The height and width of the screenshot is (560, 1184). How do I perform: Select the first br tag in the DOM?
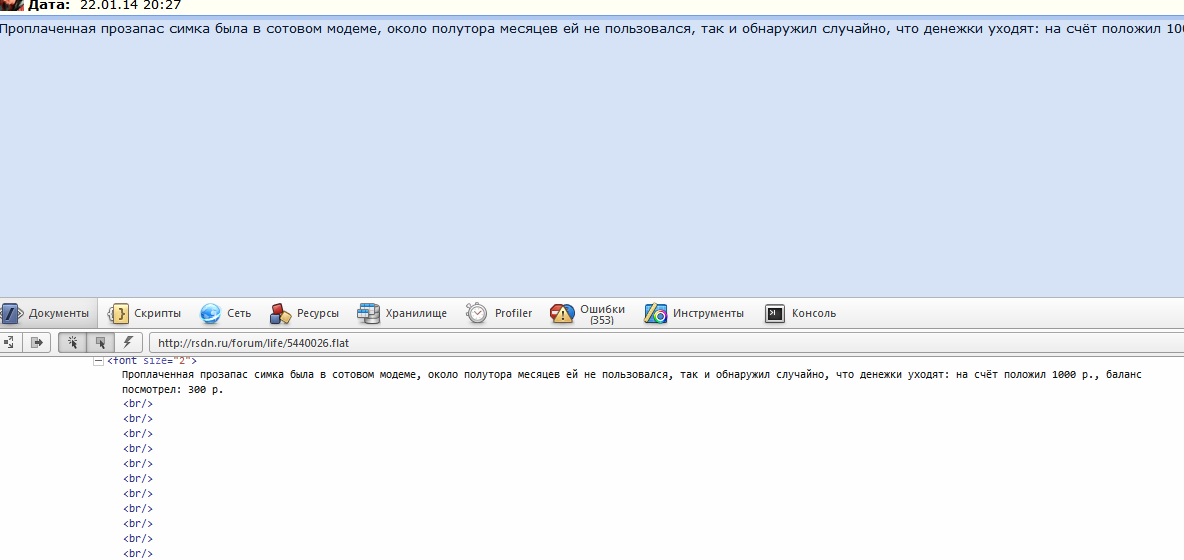click(138, 404)
